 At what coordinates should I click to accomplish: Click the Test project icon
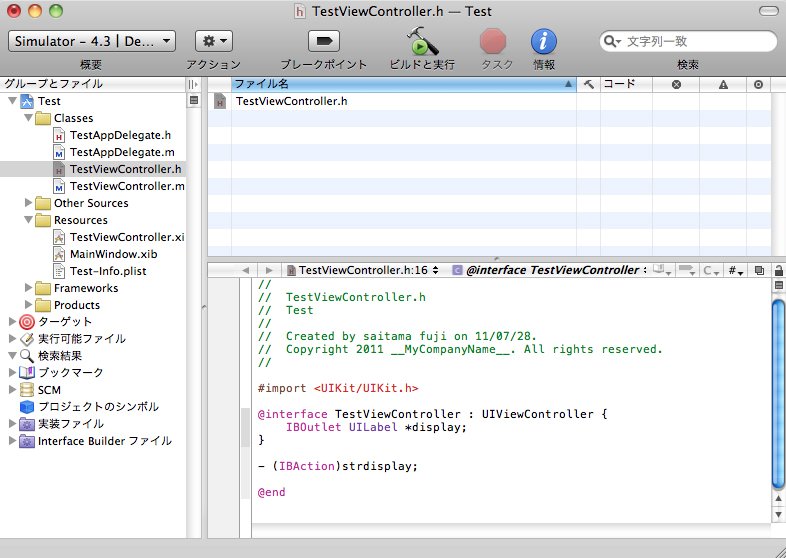pos(27,101)
